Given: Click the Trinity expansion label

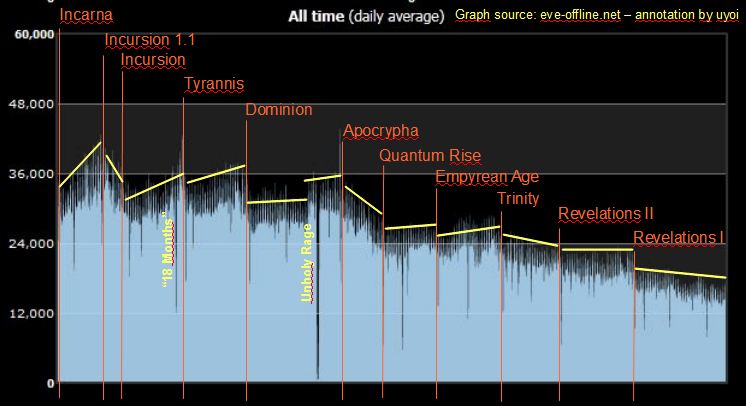Looking at the screenshot, I should coord(518,198).
